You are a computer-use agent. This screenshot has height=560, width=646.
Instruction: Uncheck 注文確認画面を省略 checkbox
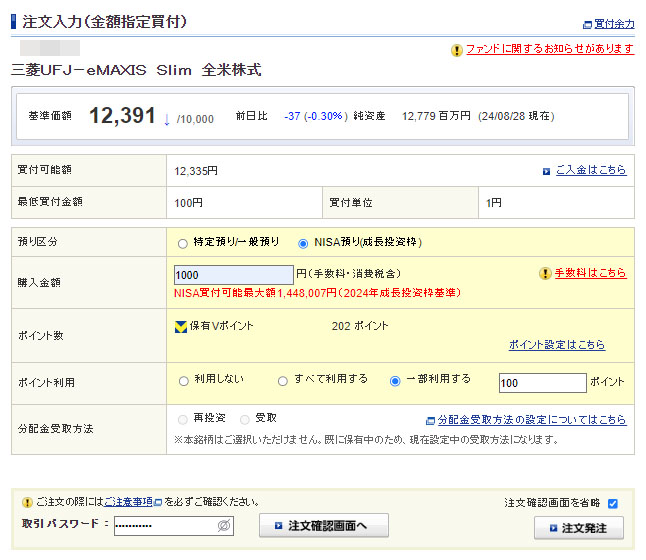[613, 503]
